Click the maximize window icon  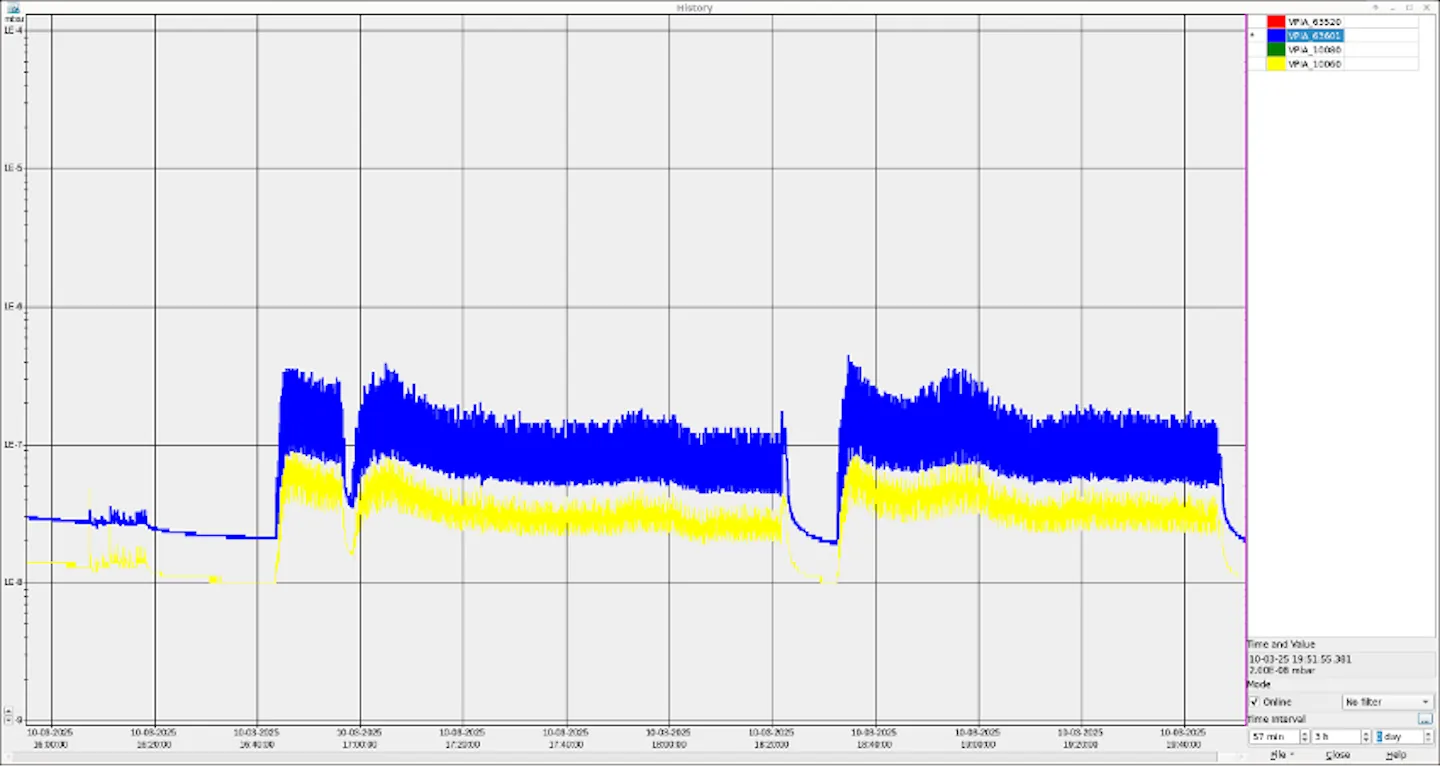tap(1408, 7)
